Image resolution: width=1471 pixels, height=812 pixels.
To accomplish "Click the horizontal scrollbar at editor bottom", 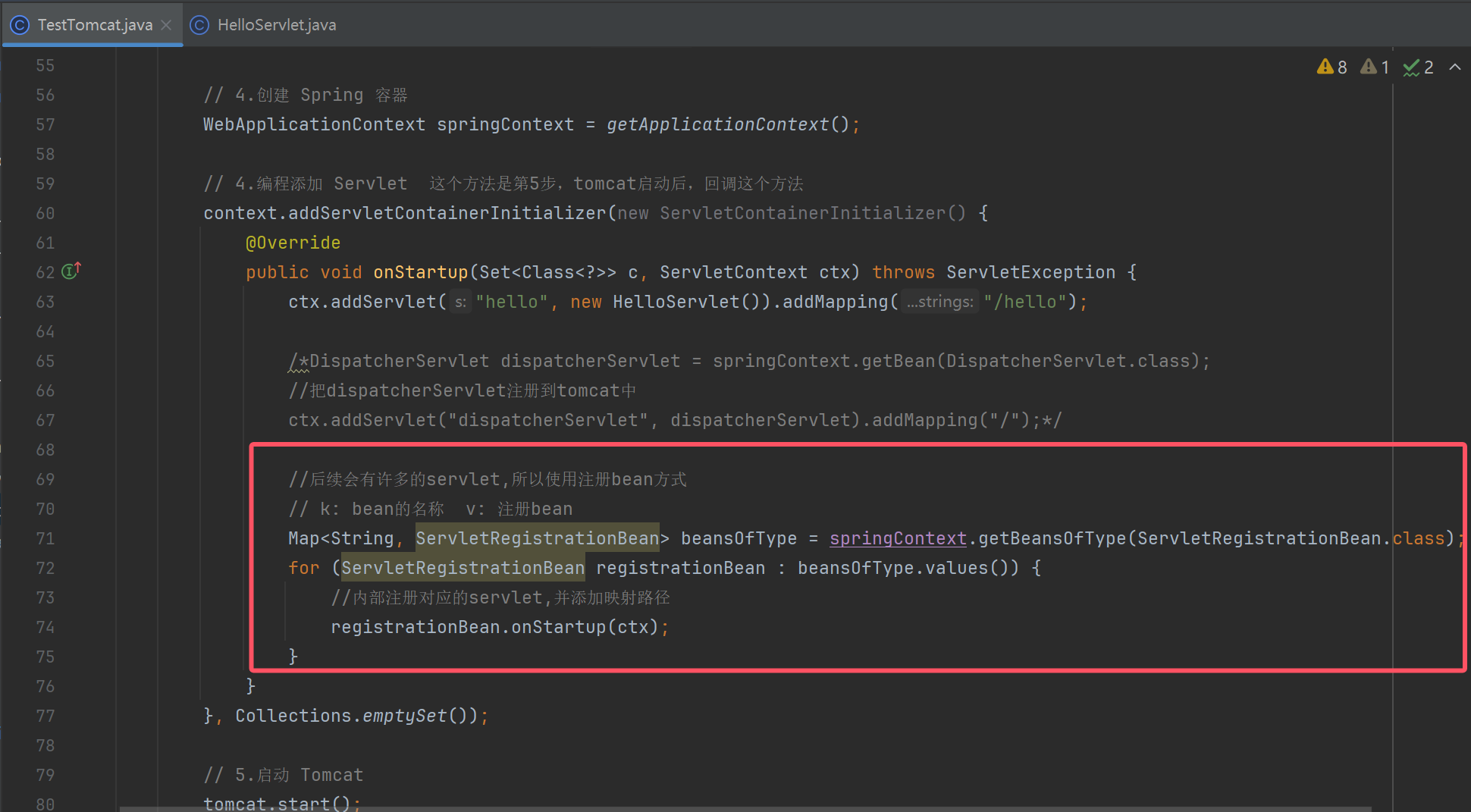I will 745,809.
